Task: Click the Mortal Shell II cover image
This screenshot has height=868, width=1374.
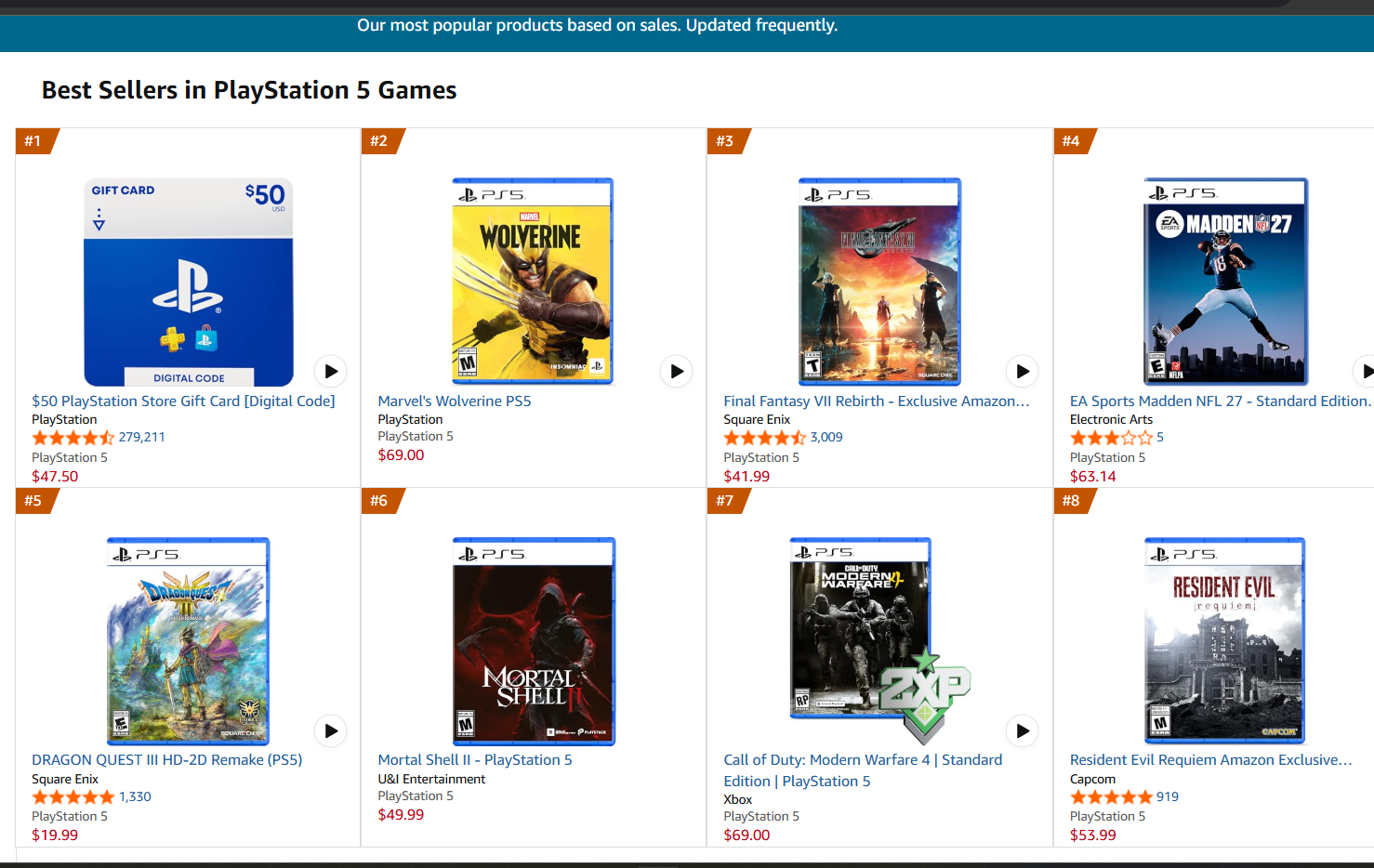Action: click(534, 641)
